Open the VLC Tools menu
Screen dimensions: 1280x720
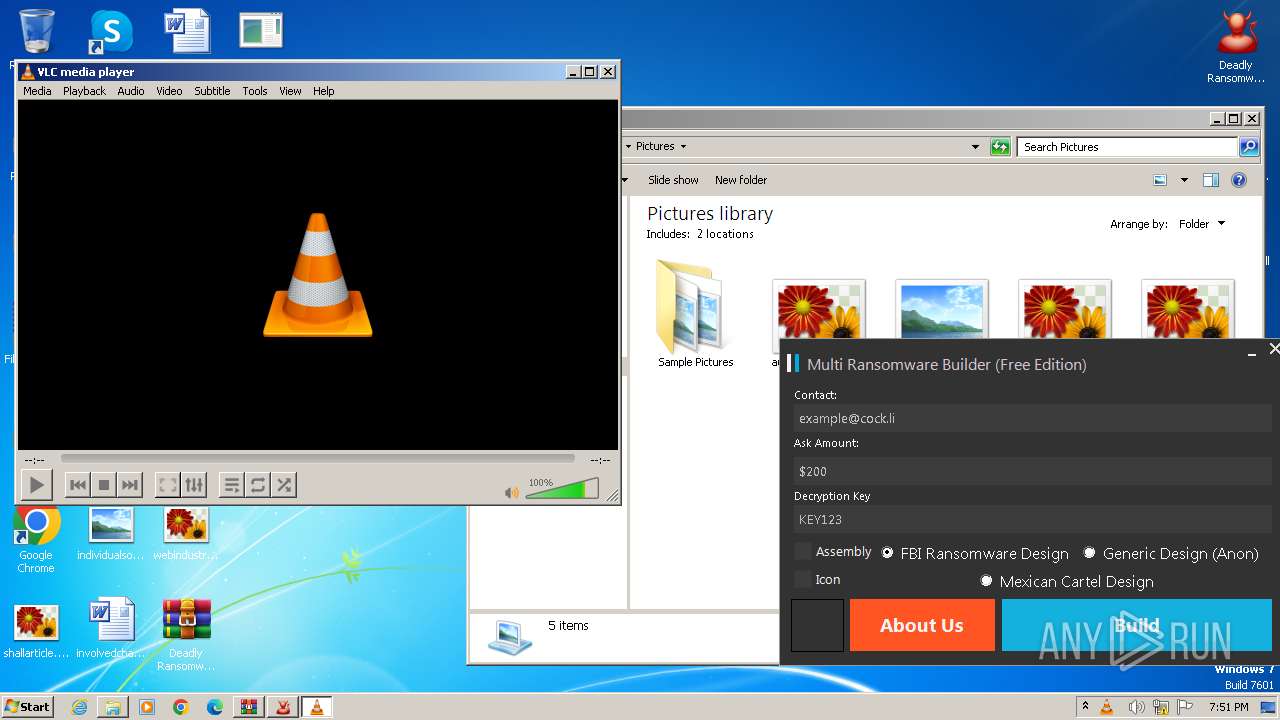pos(255,91)
